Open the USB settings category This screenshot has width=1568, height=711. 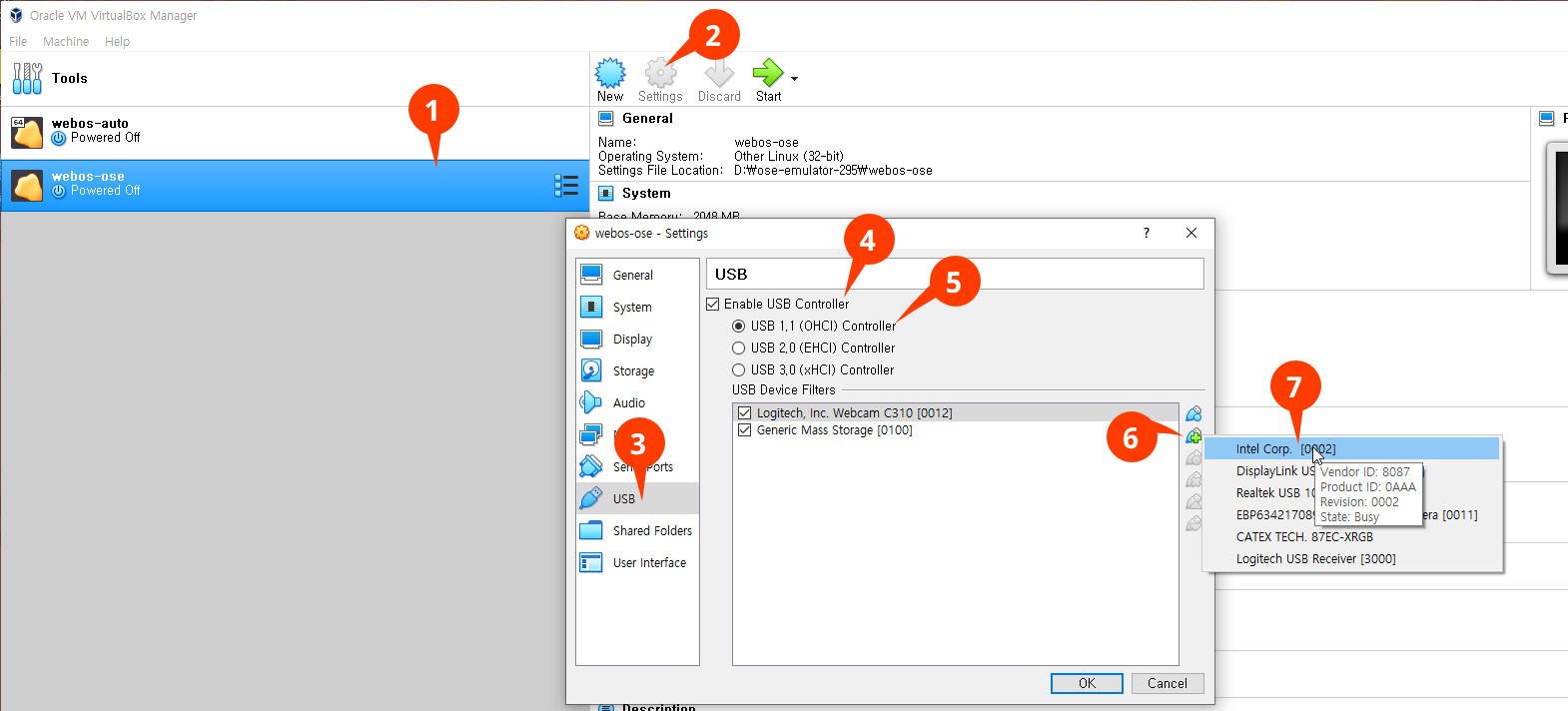click(x=637, y=498)
